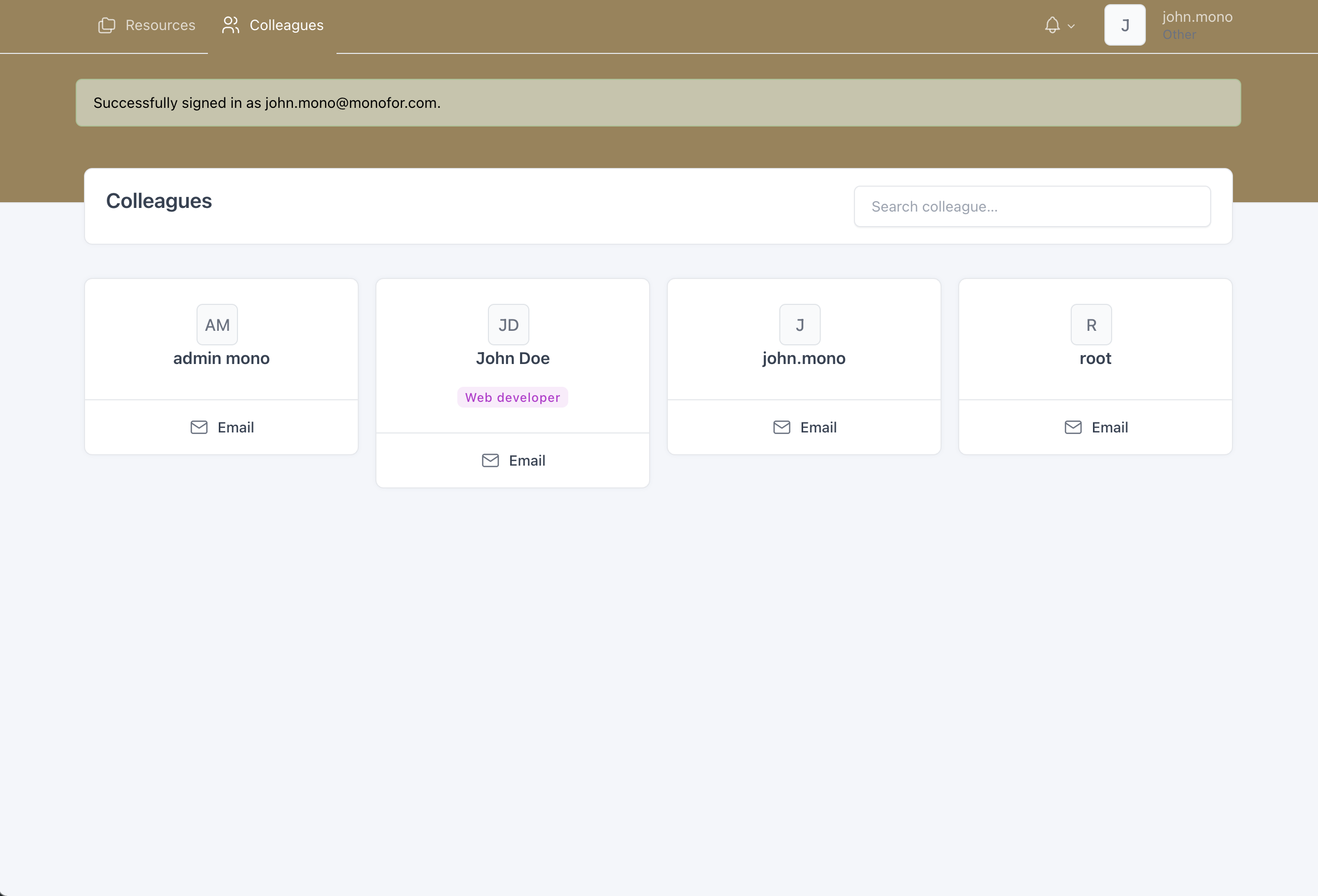
Task: Select the John Doe name
Action: (x=513, y=358)
